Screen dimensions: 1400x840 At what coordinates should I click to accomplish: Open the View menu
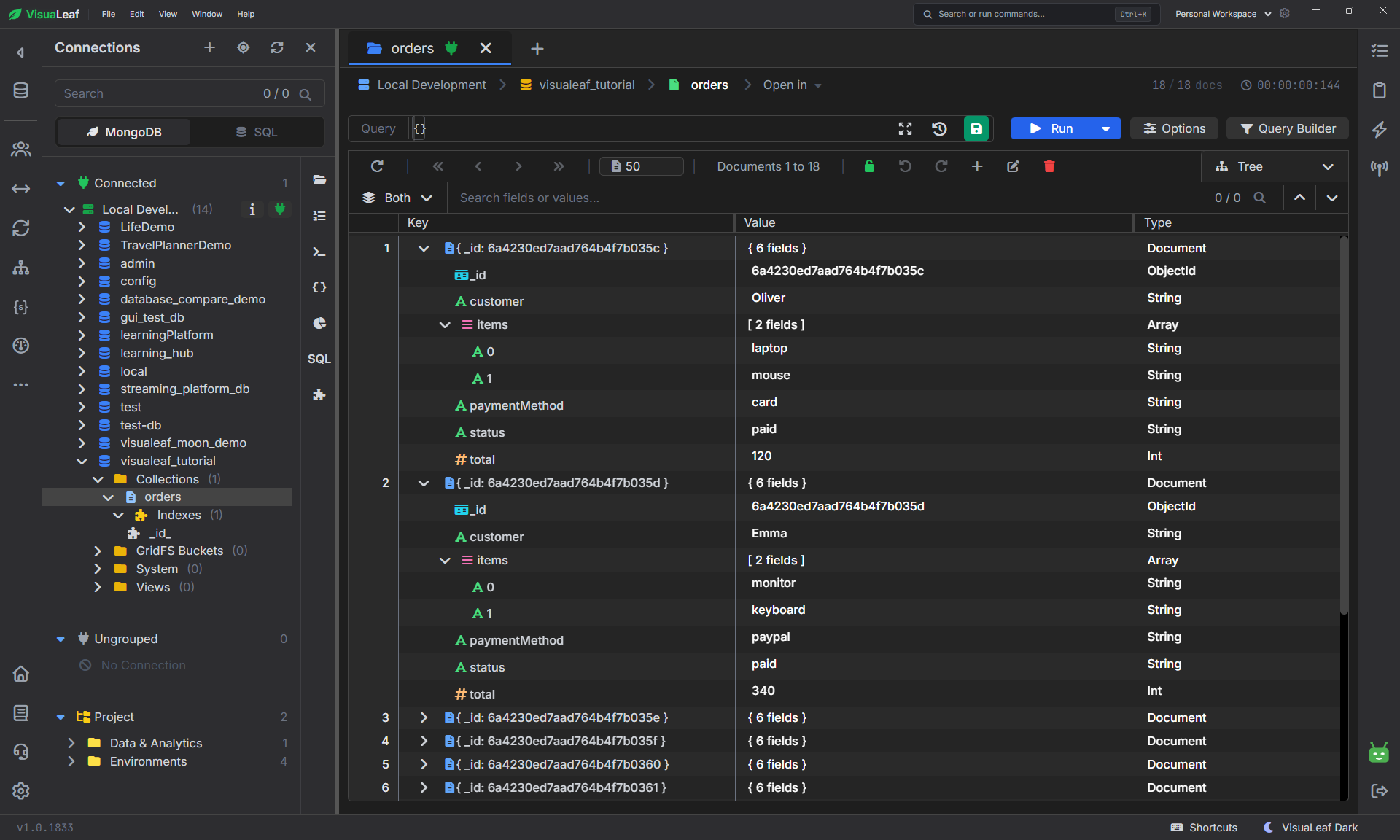168,14
